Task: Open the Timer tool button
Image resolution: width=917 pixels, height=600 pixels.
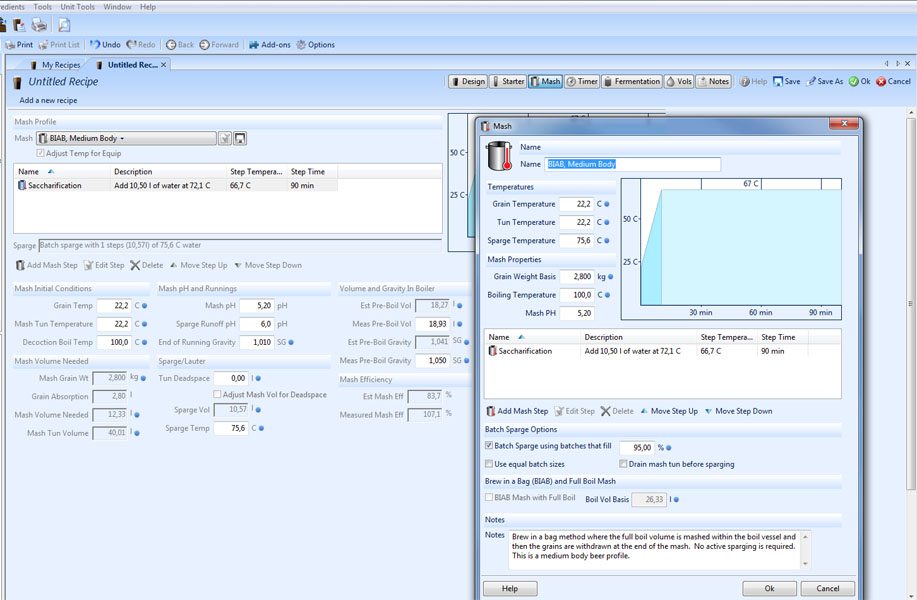Action: [582, 82]
